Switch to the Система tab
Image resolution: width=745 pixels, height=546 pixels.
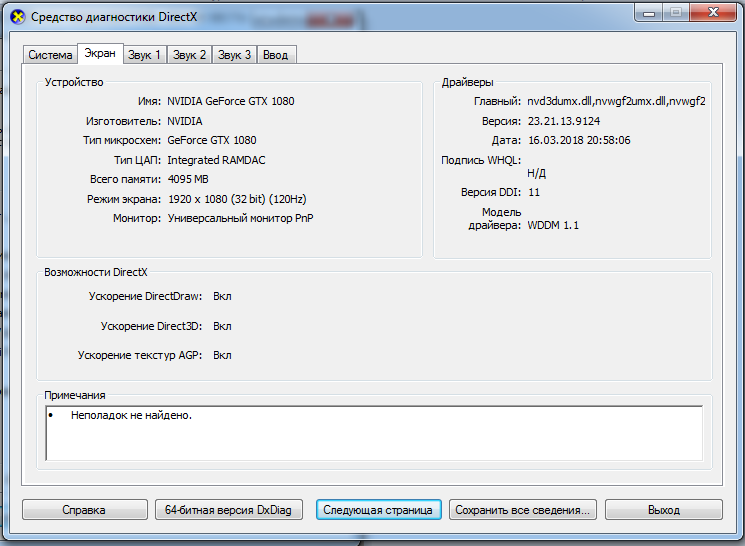pyautogui.click(x=50, y=55)
